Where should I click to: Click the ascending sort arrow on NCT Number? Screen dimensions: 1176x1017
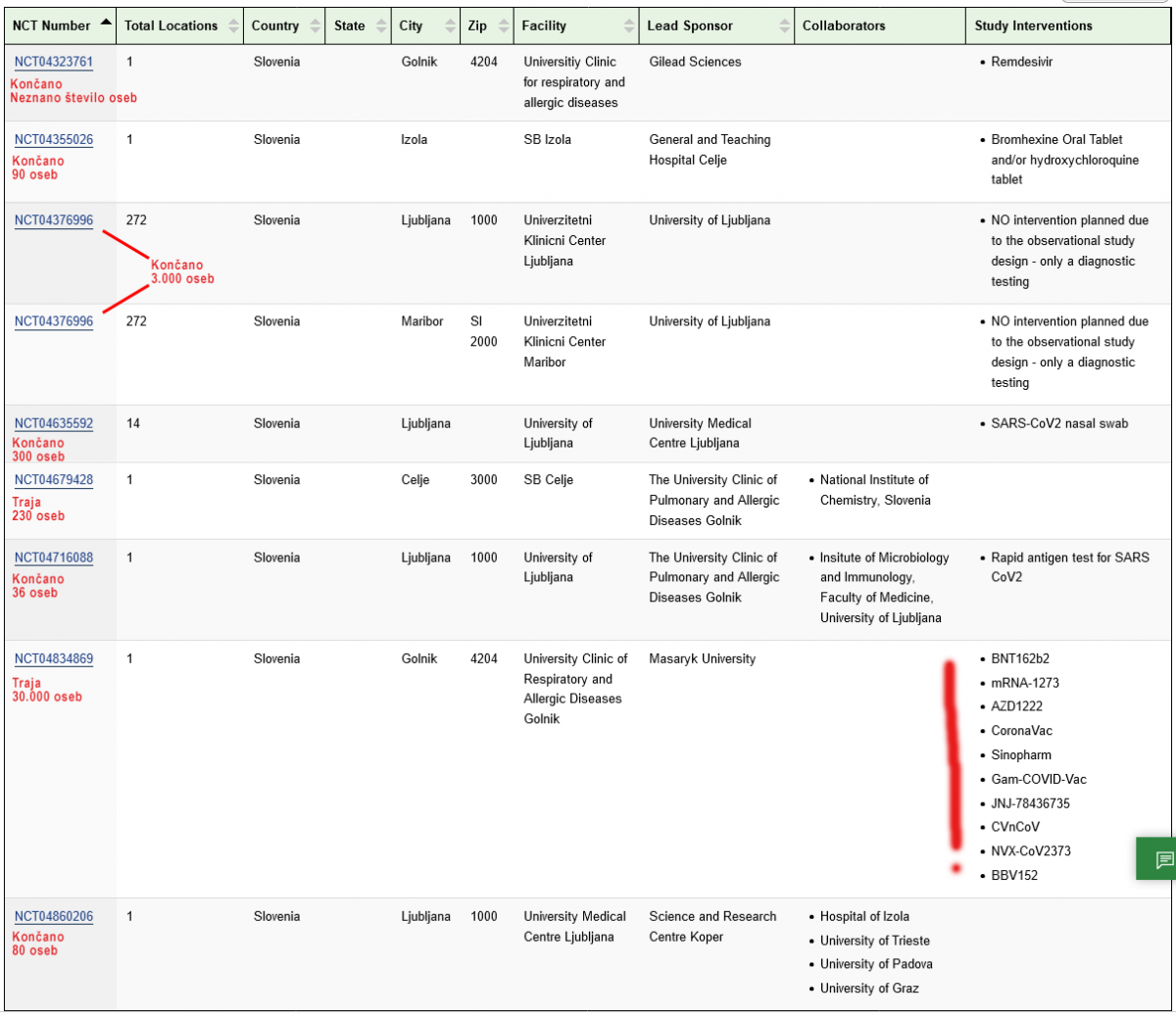pyautogui.click(x=106, y=24)
